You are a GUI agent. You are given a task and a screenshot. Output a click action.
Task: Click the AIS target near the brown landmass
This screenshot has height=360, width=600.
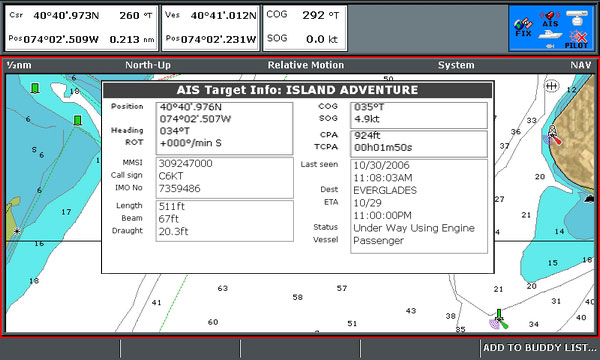(x=553, y=135)
